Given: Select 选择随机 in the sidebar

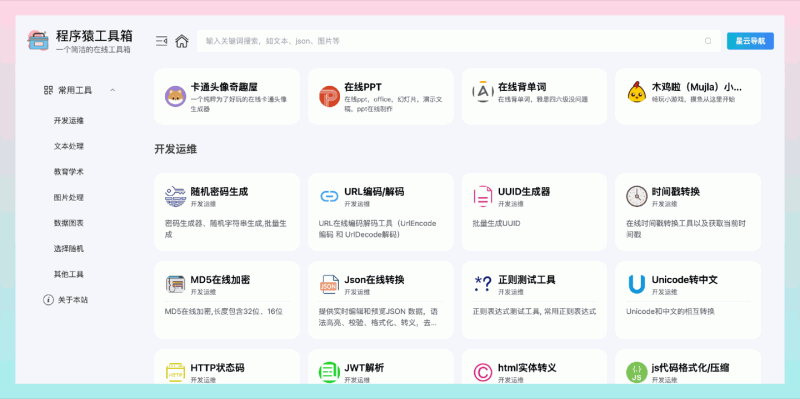Looking at the screenshot, I should click(69, 248).
